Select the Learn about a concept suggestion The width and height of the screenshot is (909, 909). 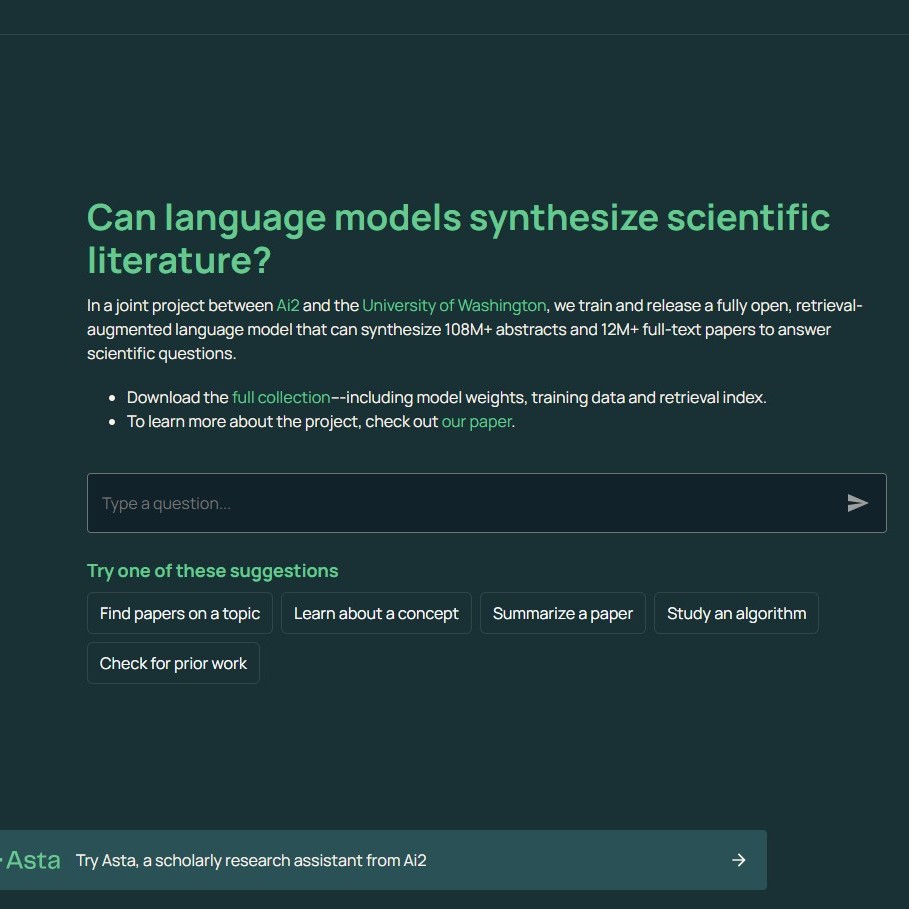[376, 613]
